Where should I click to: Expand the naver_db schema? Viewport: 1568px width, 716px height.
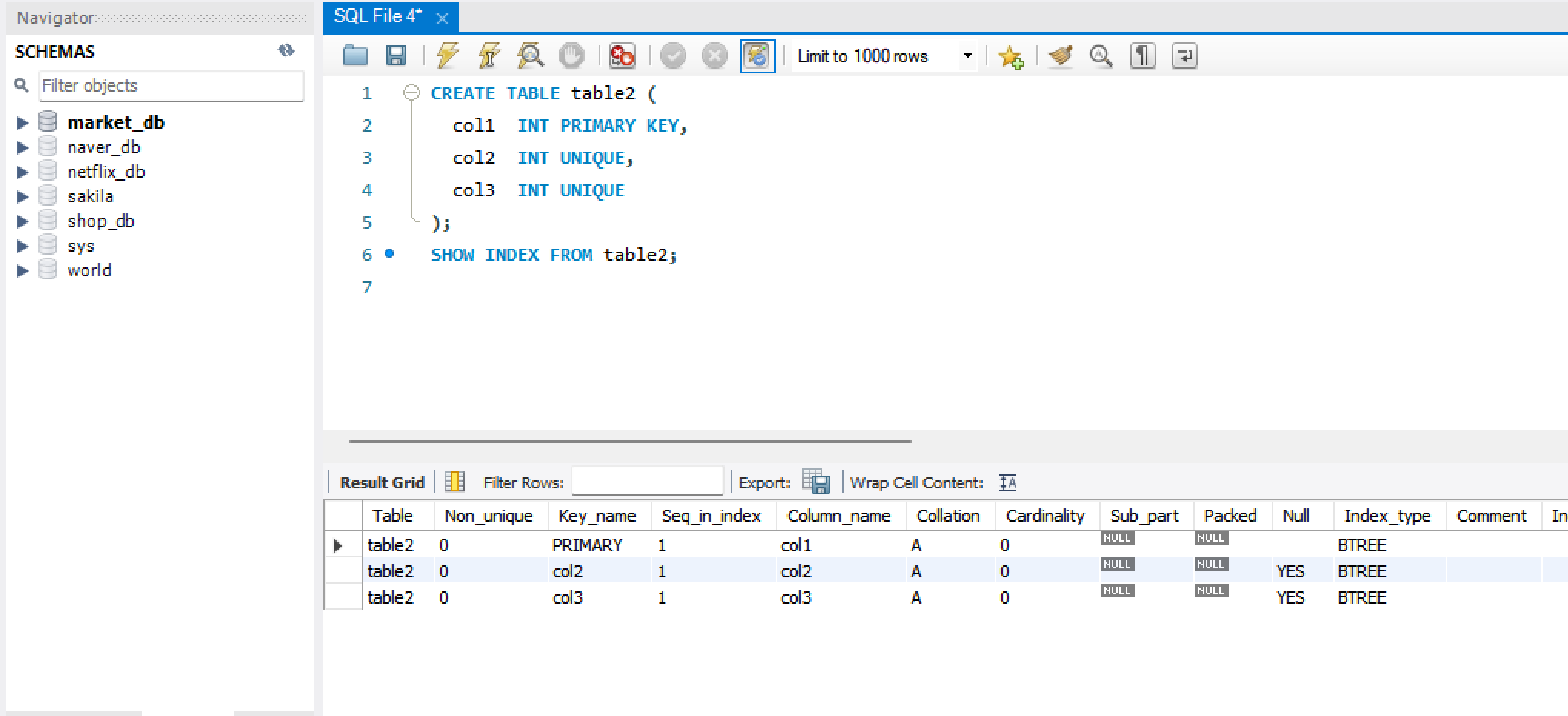tap(22, 147)
